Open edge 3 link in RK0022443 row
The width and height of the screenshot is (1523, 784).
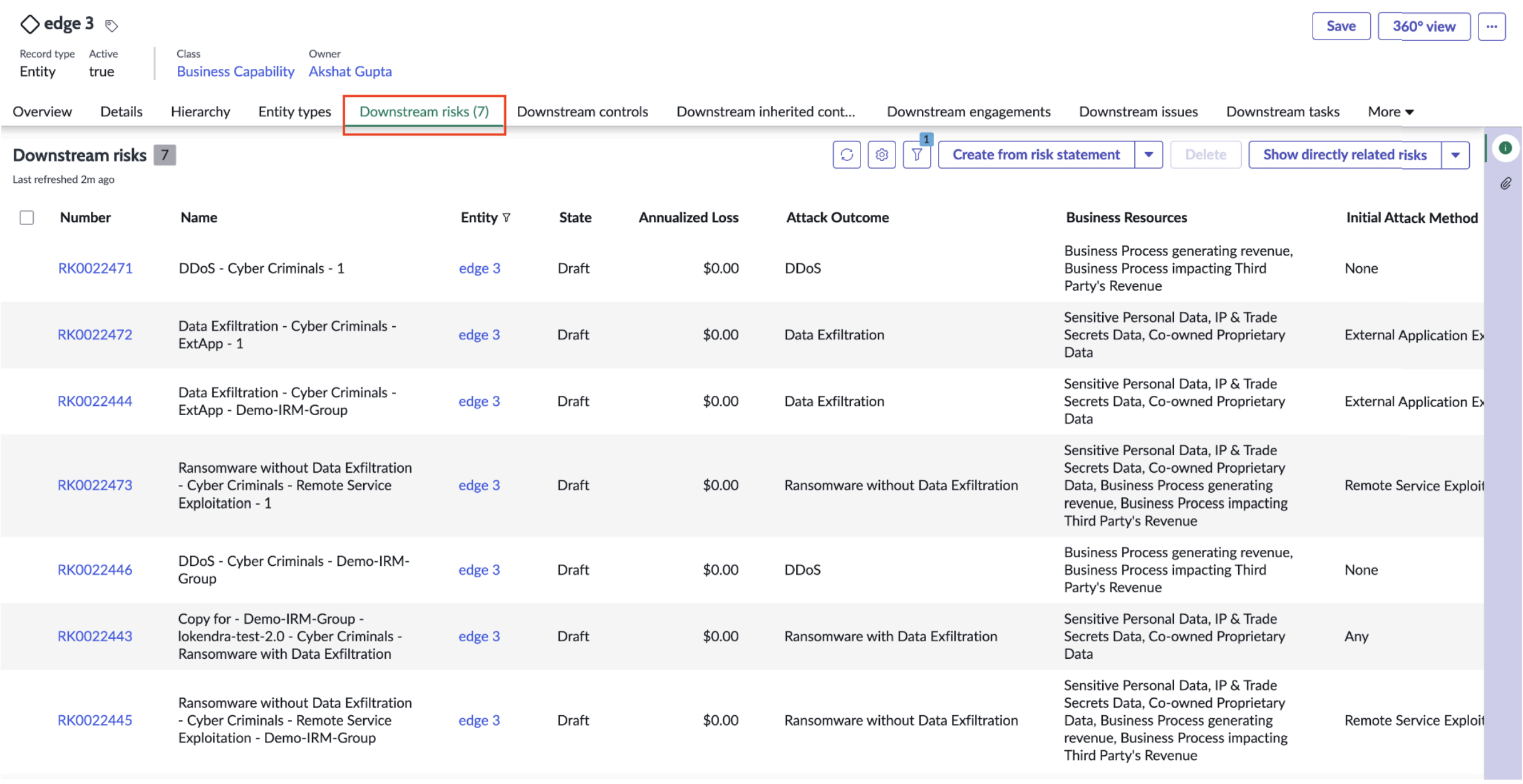click(x=480, y=636)
